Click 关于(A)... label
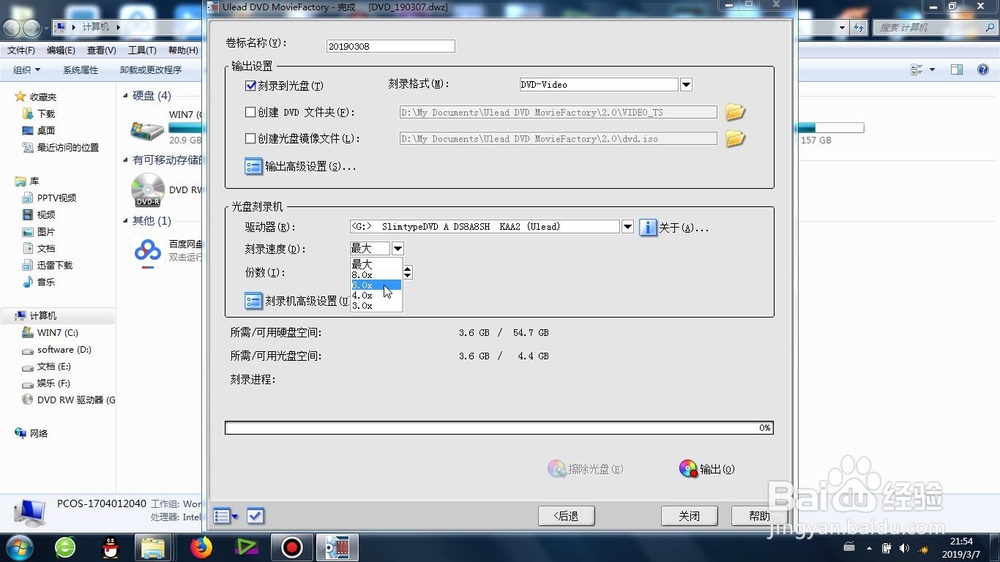This screenshot has height=562, width=1000. [x=683, y=228]
